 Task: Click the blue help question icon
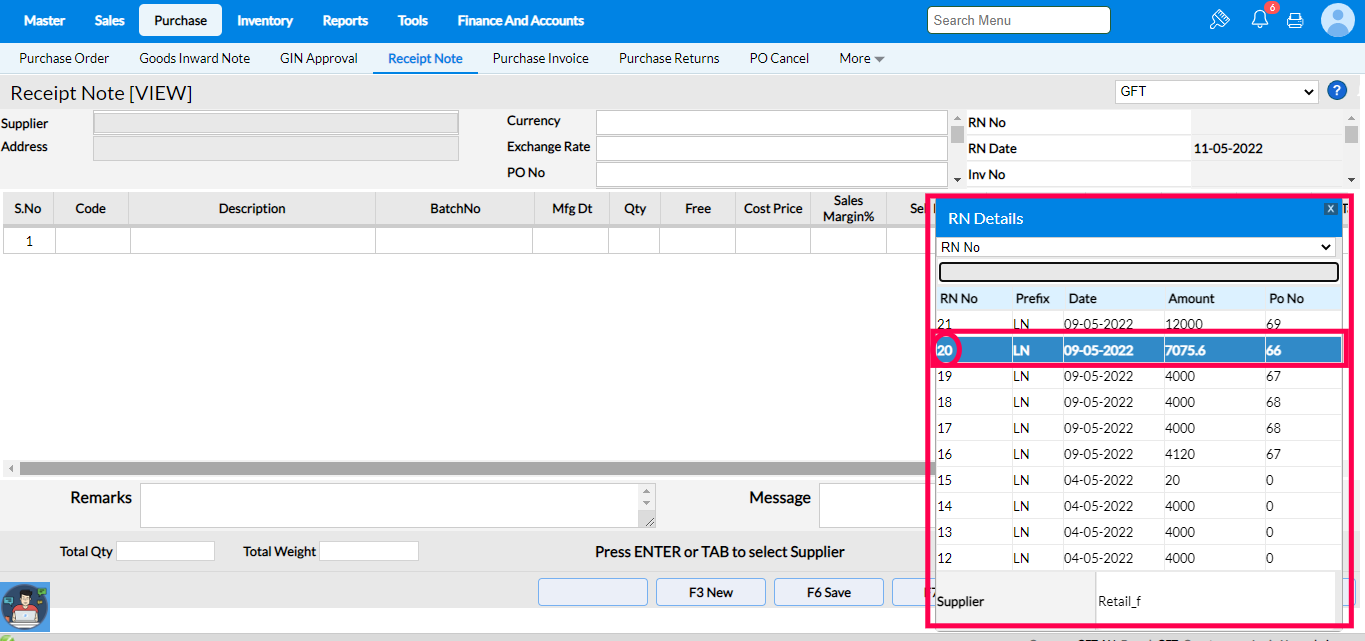tap(1337, 91)
